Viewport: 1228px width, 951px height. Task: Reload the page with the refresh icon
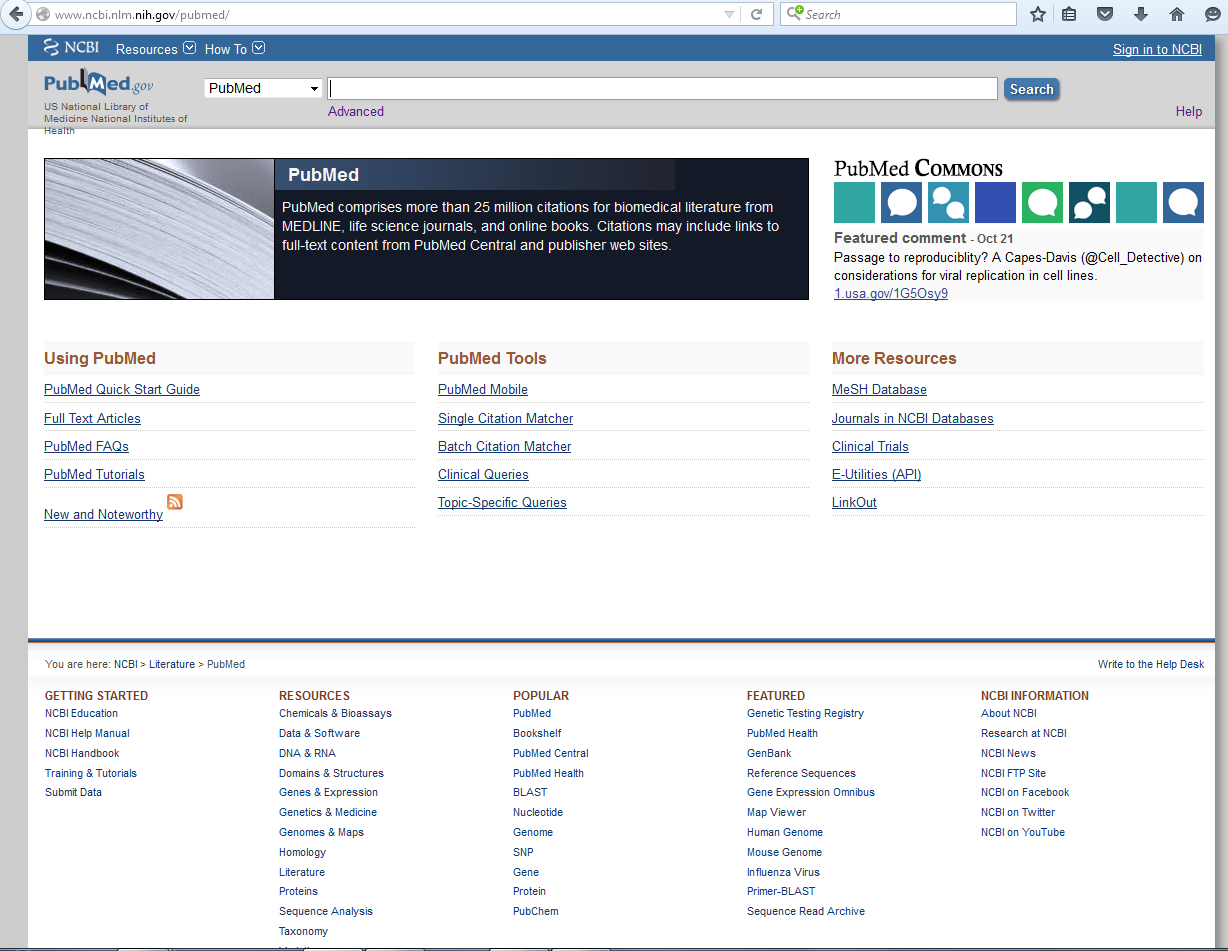(757, 14)
